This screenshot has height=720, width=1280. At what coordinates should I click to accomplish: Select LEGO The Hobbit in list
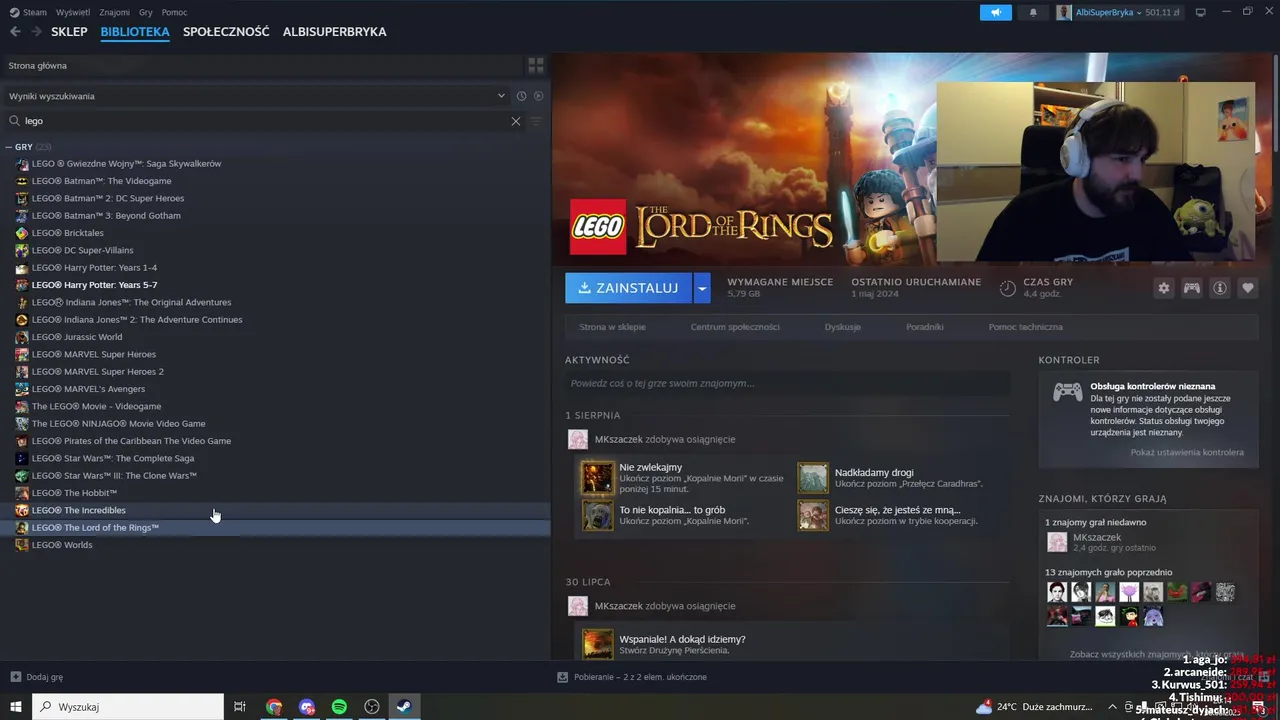(x=275, y=493)
